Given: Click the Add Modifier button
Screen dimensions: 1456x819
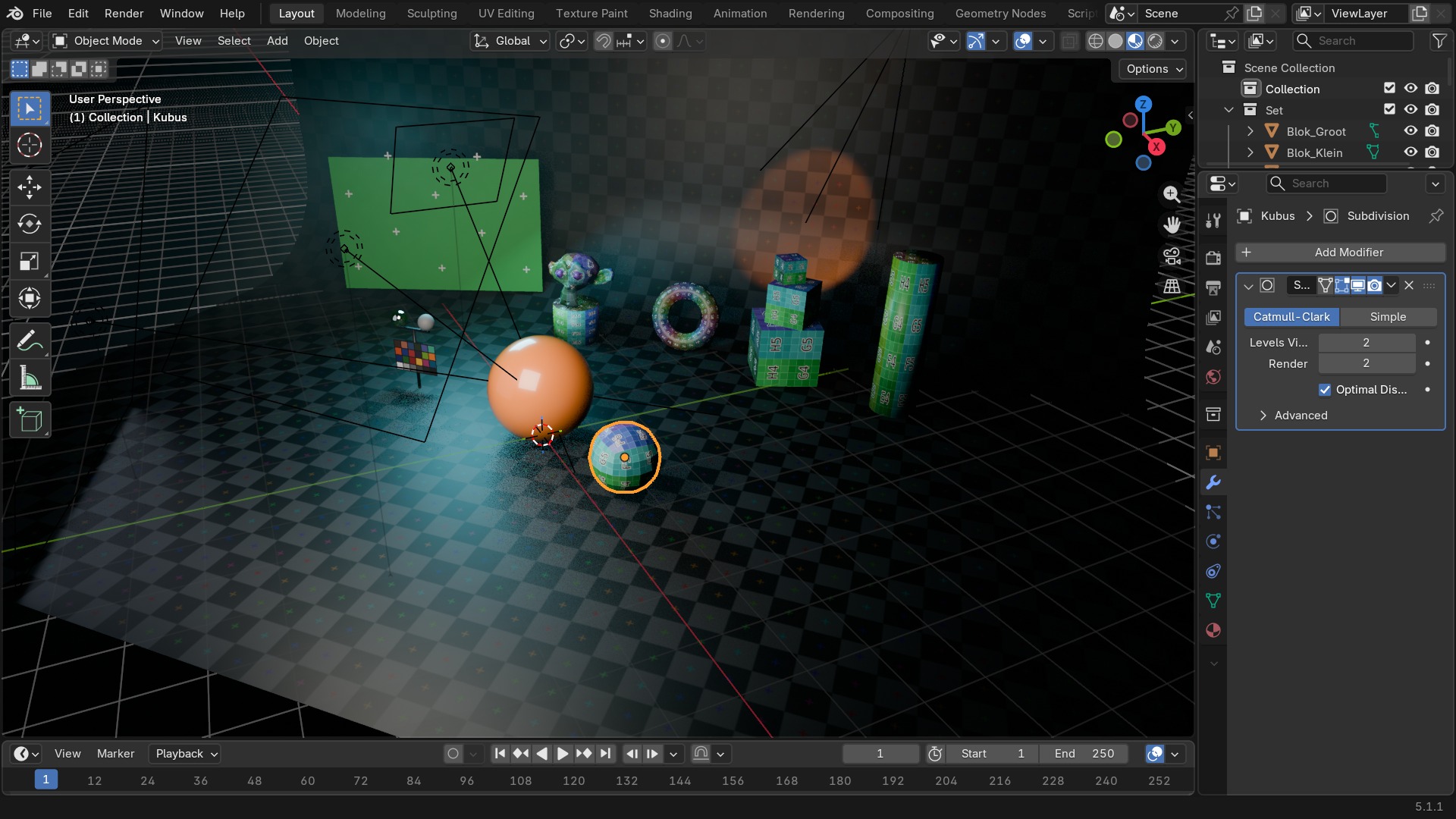Looking at the screenshot, I should (x=1341, y=253).
